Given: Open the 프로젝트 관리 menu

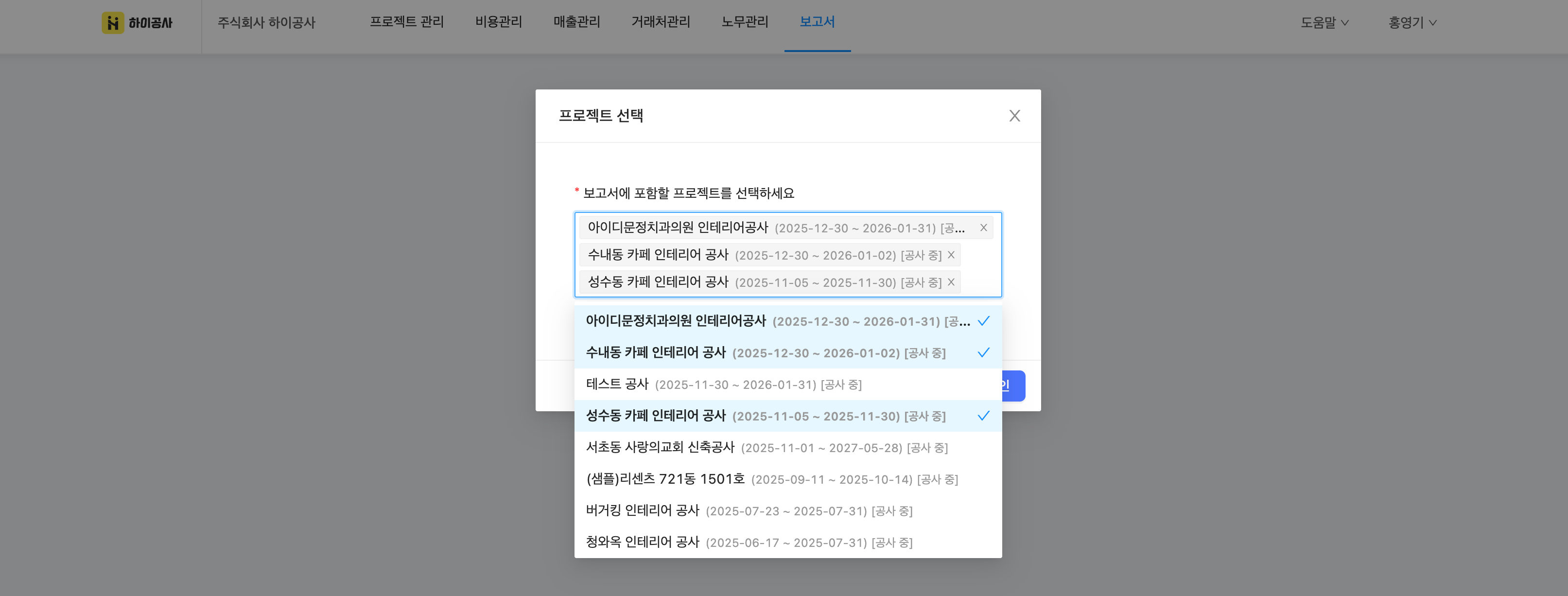Looking at the screenshot, I should click(407, 22).
